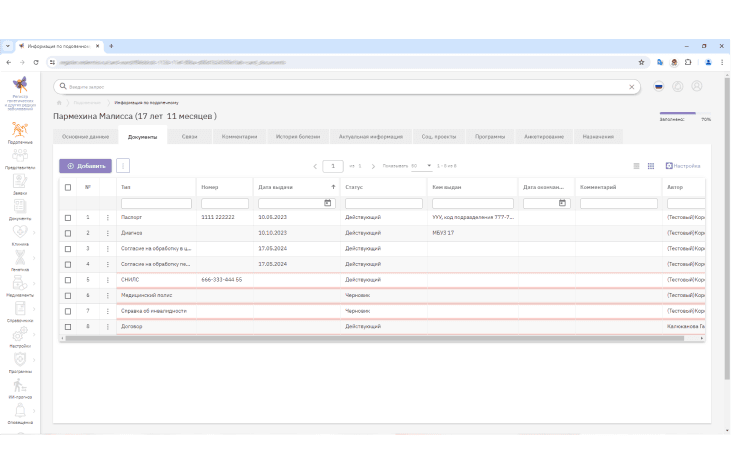Screen dimensions: 731x473
Task: Tick the checkbox for the Диагноз row
Action: click(68, 233)
